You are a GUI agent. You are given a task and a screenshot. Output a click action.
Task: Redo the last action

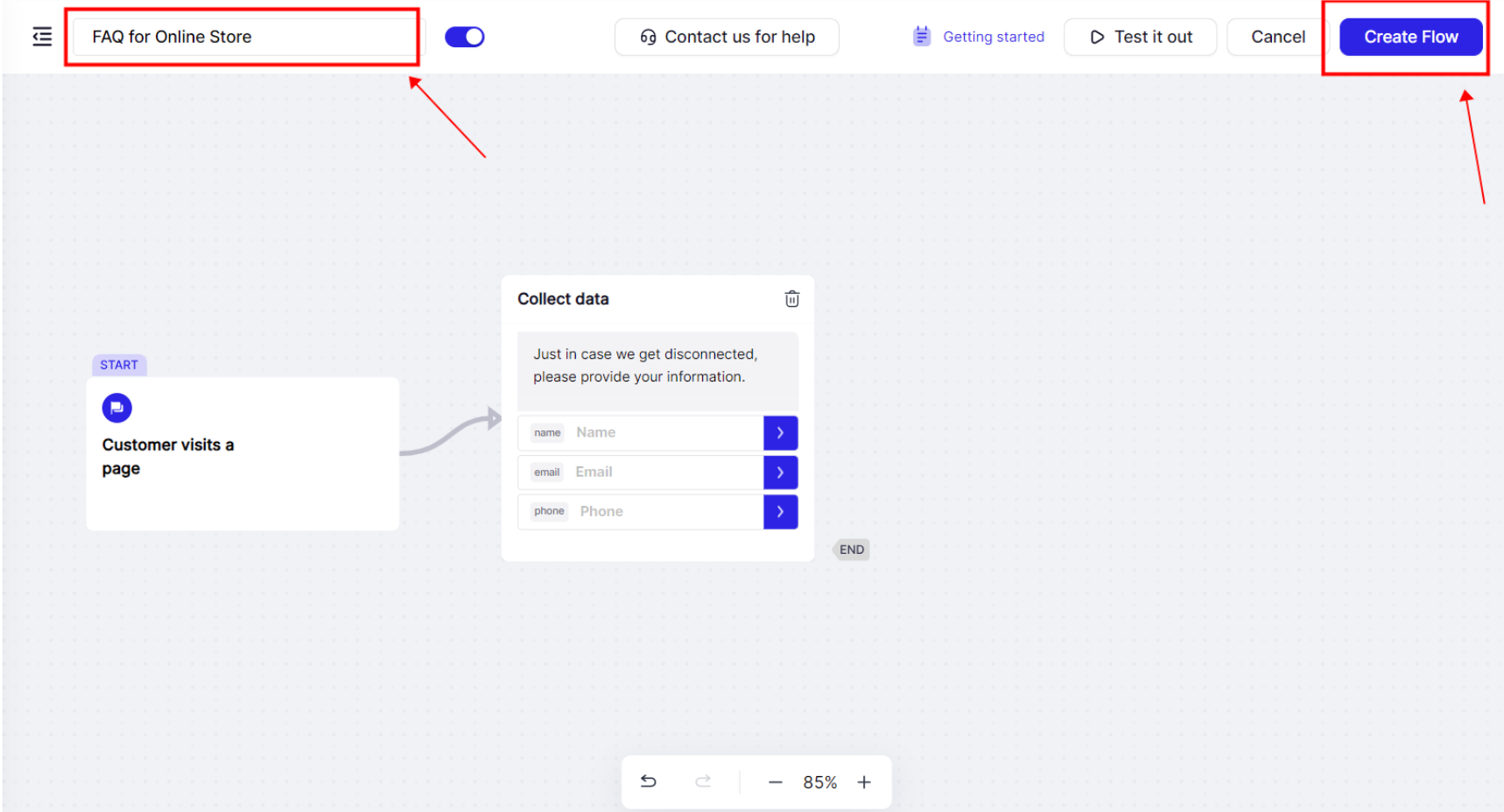(703, 781)
